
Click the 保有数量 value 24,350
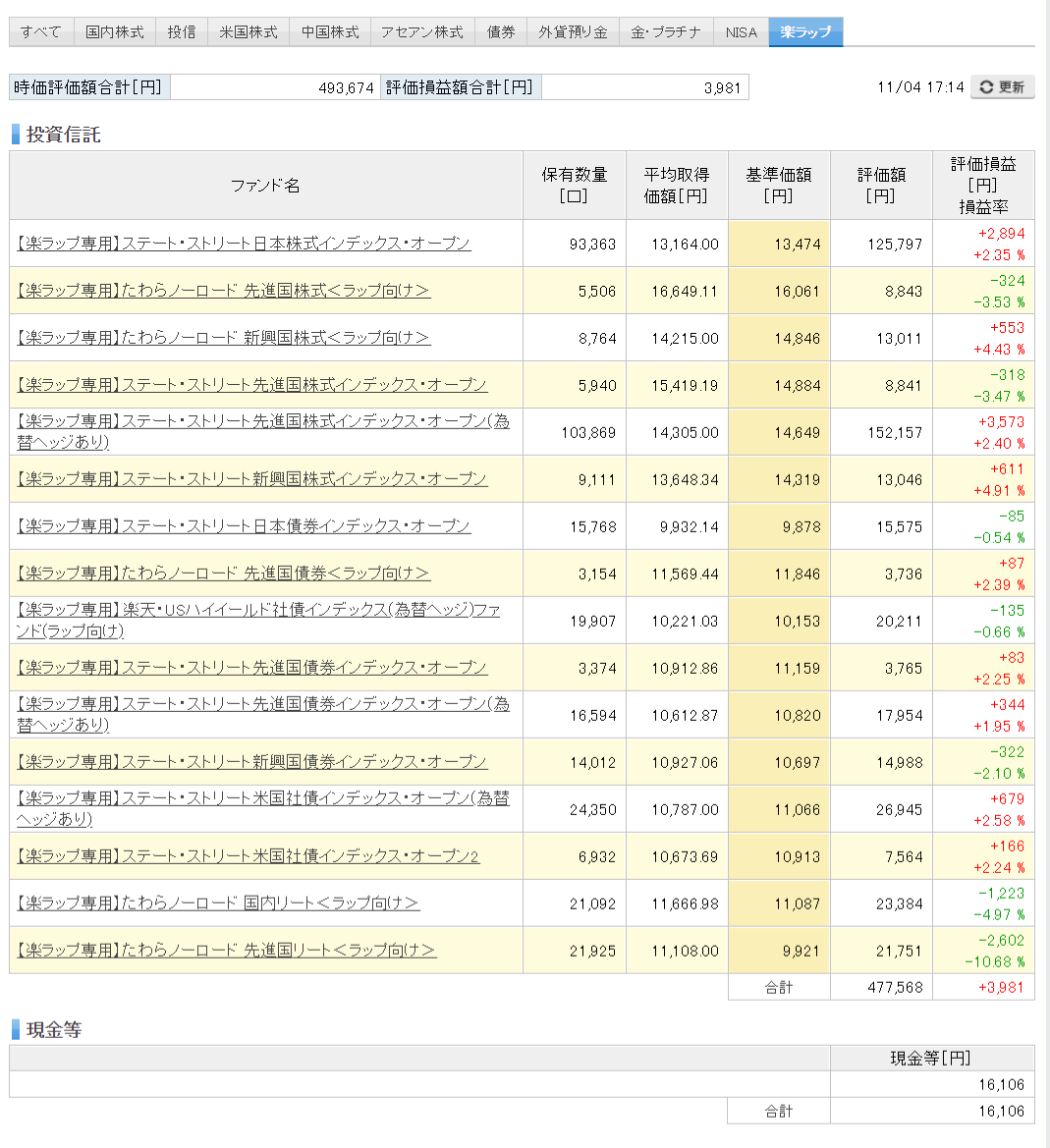[x=592, y=810]
